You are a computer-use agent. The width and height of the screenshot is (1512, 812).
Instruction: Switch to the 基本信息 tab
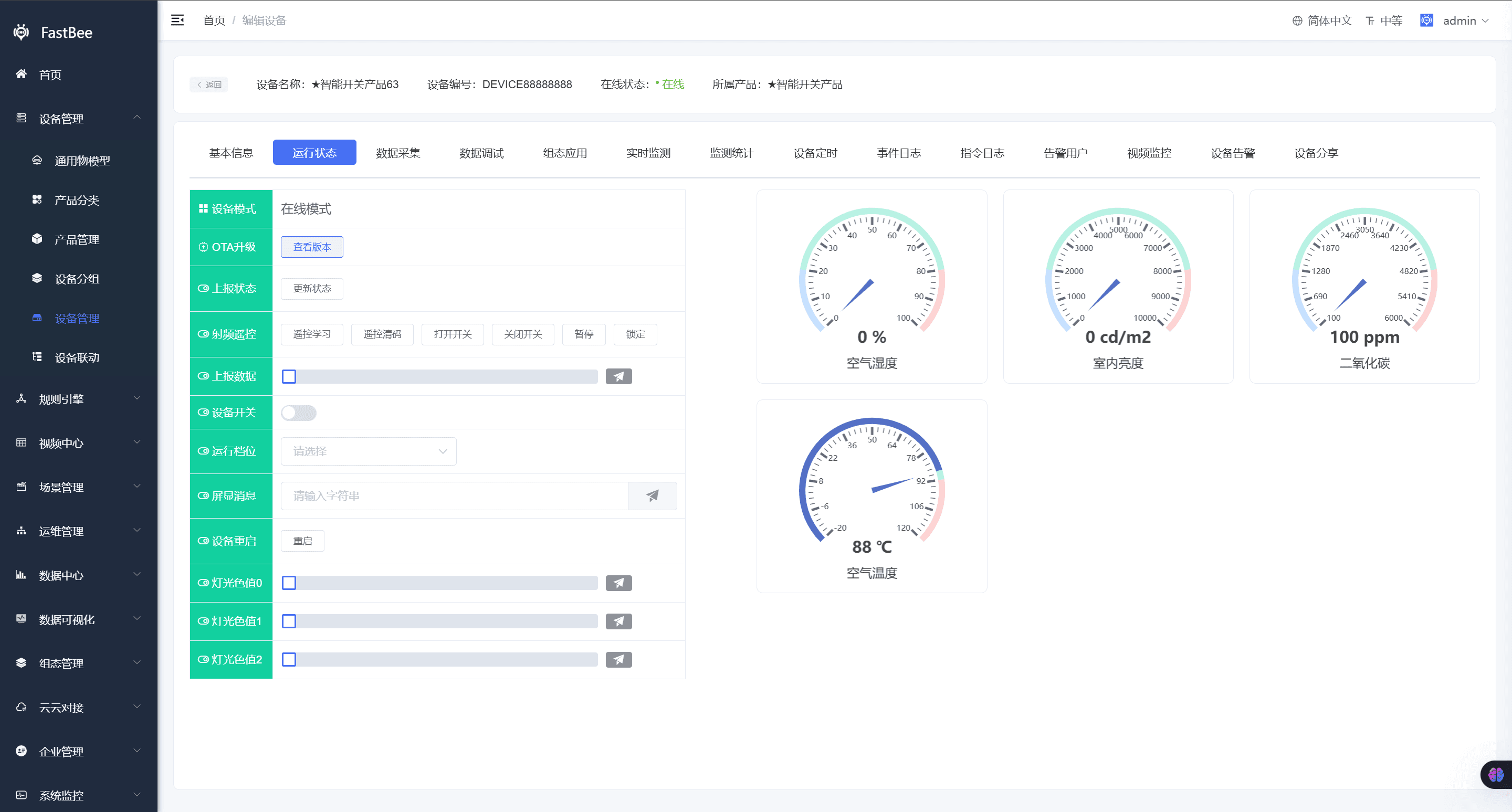pyautogui.click(x=230, y=153)
